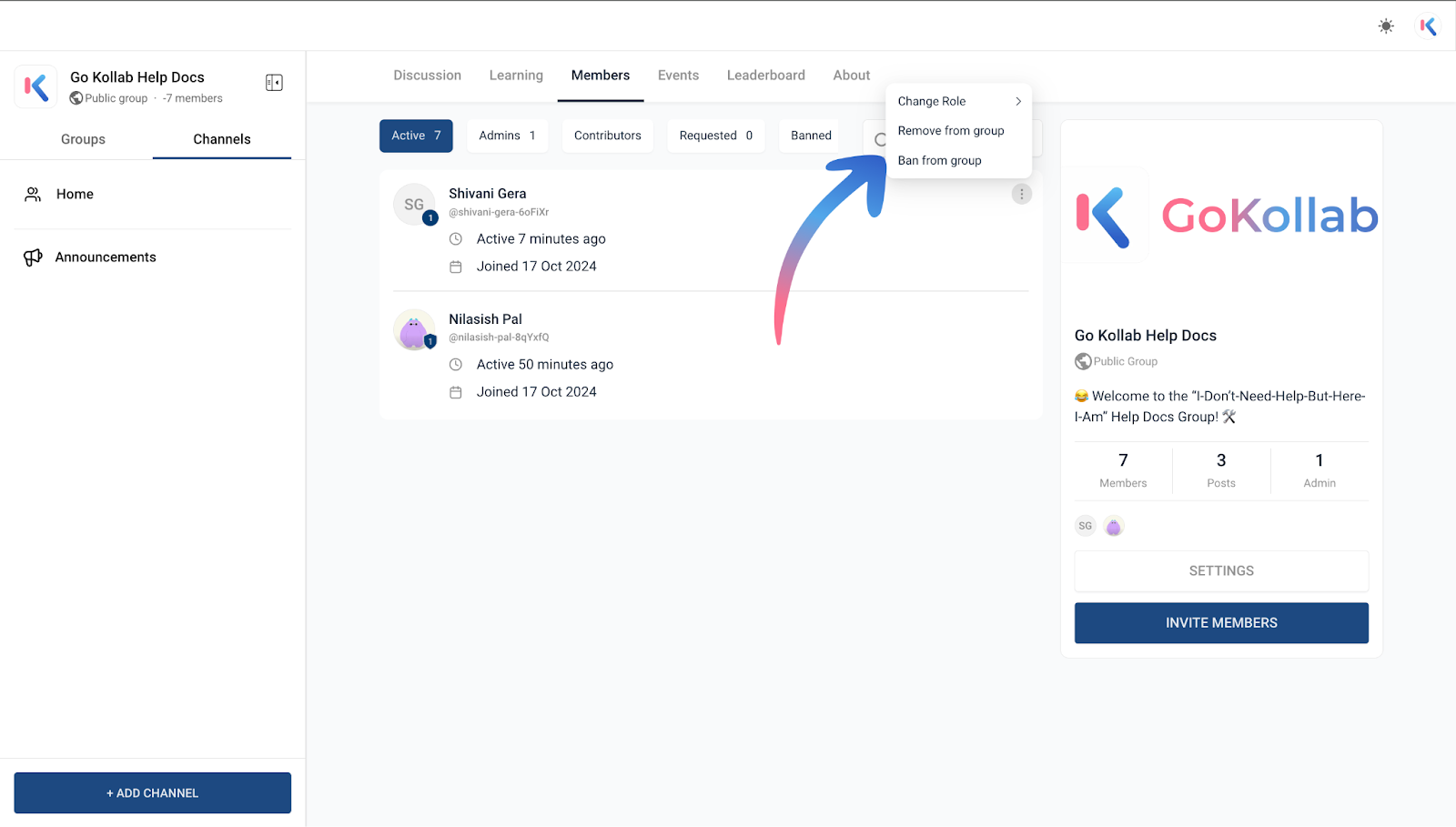Viewport: 1456px width, 827px height.
Task: Click the GoKollab banner image
Action: (1221, 216)
